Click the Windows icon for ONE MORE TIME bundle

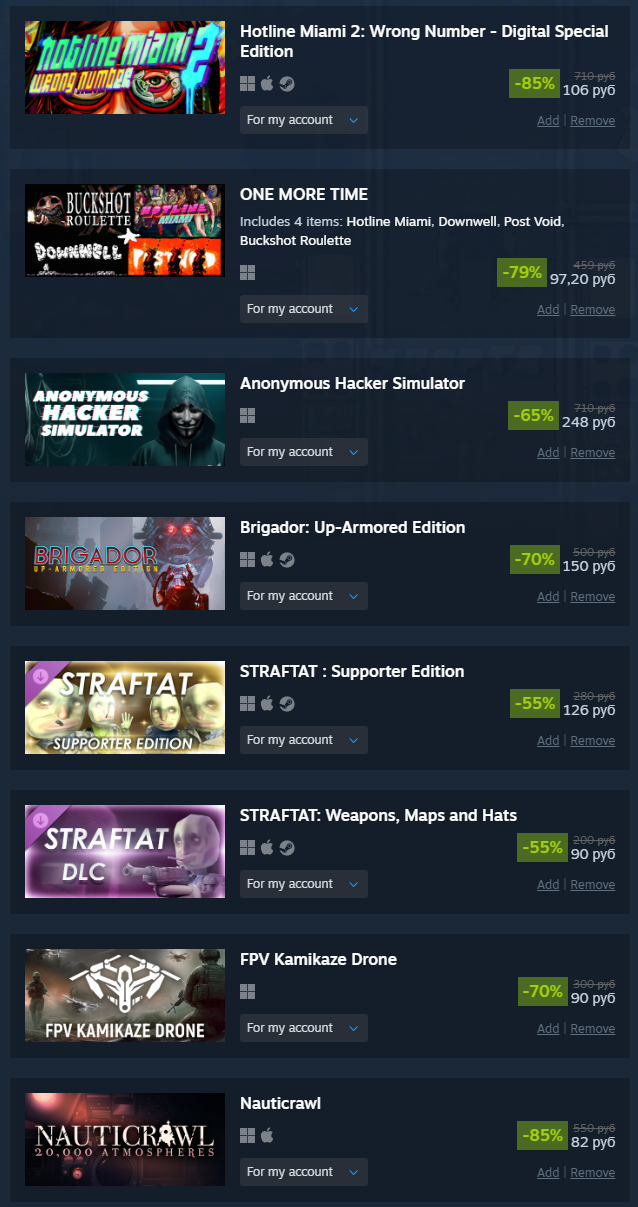point(248,273)
